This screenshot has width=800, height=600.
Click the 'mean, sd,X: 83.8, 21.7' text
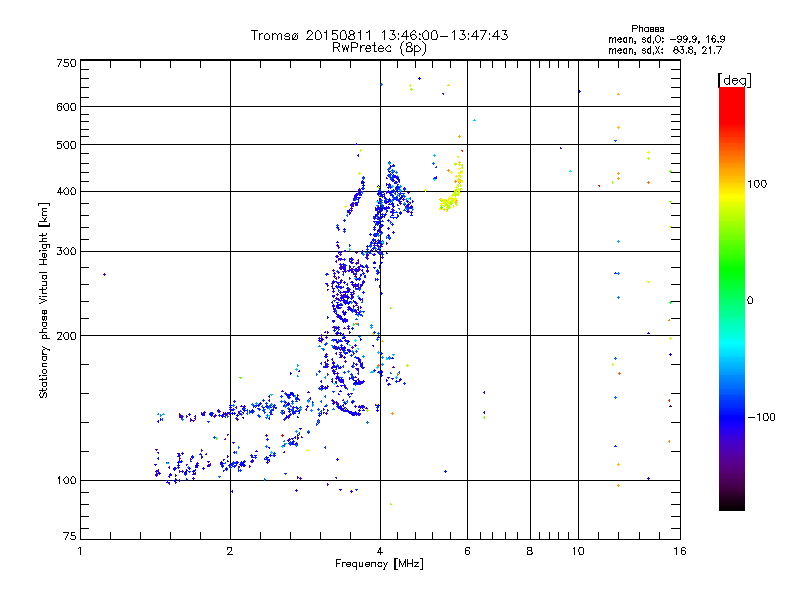click(665, 50)
